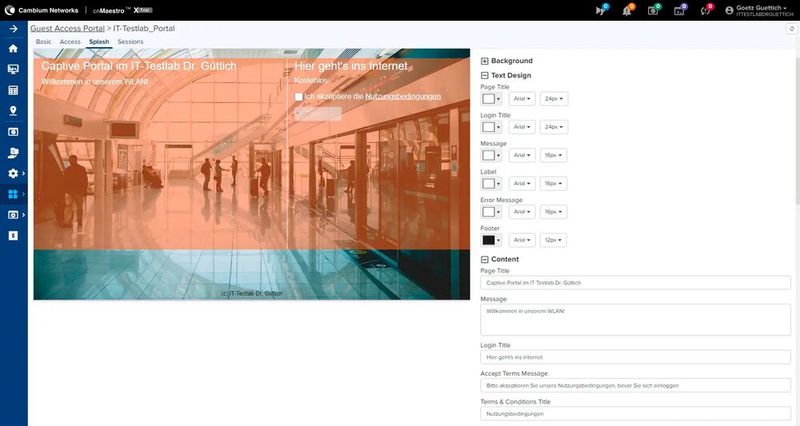Click the Cambium Networks logo

[41, 10]
